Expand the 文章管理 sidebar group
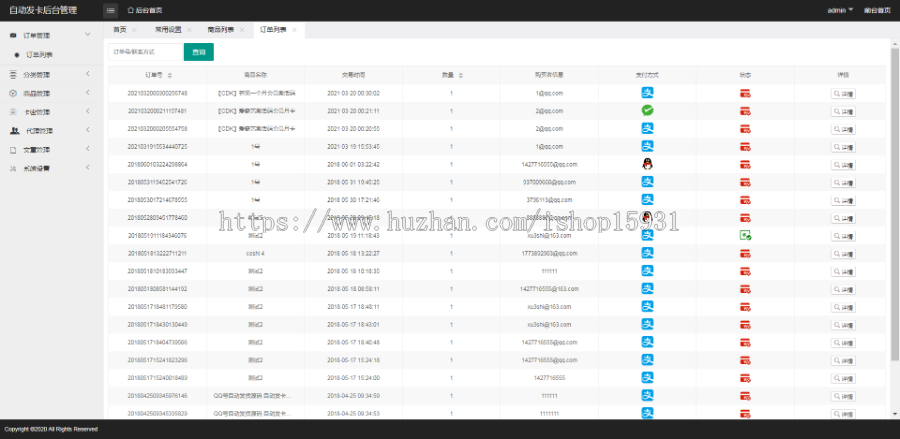Image resolution: width=900 pixels, height=439 pixels. pos(88,149)
